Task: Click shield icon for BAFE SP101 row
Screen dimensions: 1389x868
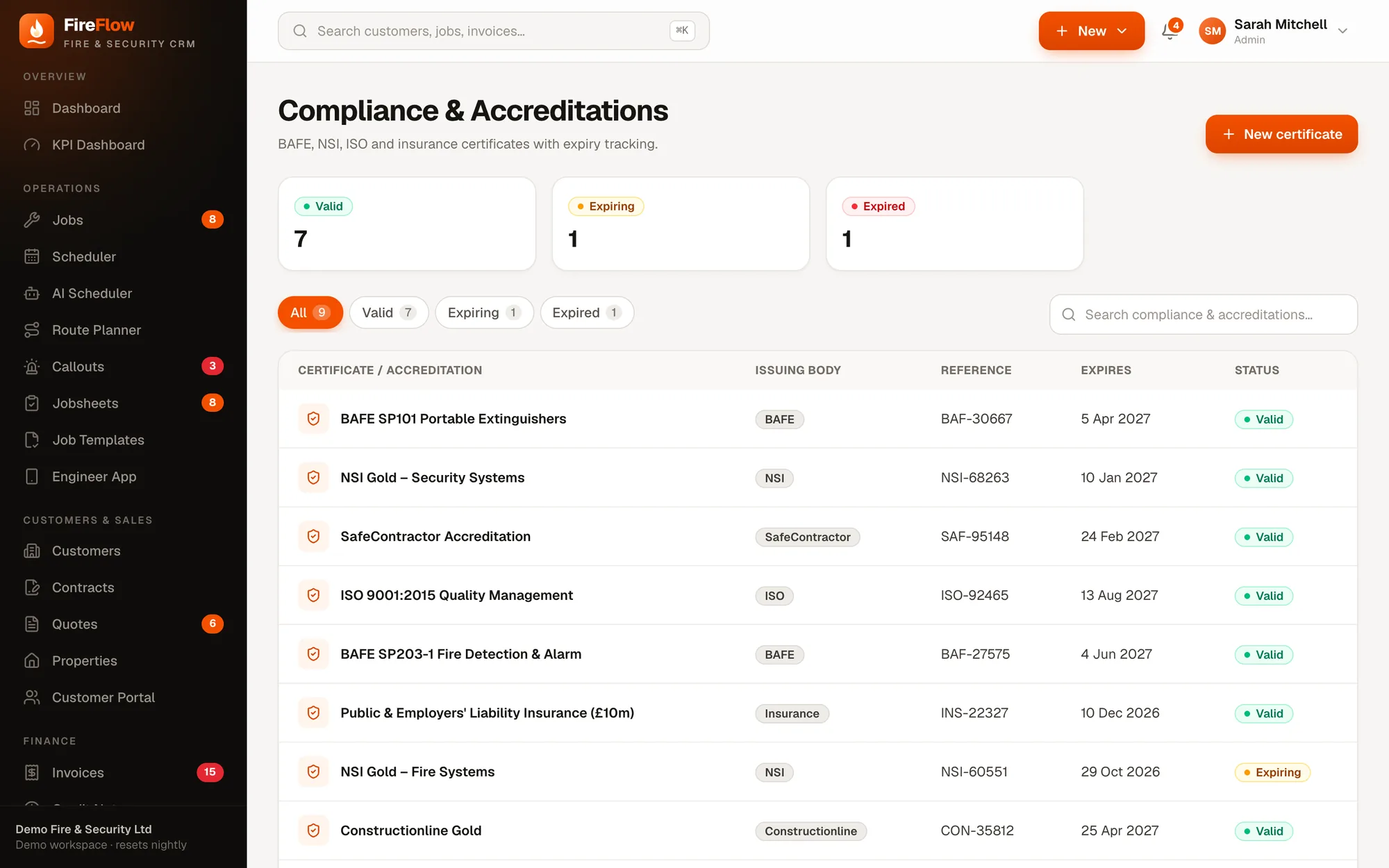Action: [x=313, y=419]
